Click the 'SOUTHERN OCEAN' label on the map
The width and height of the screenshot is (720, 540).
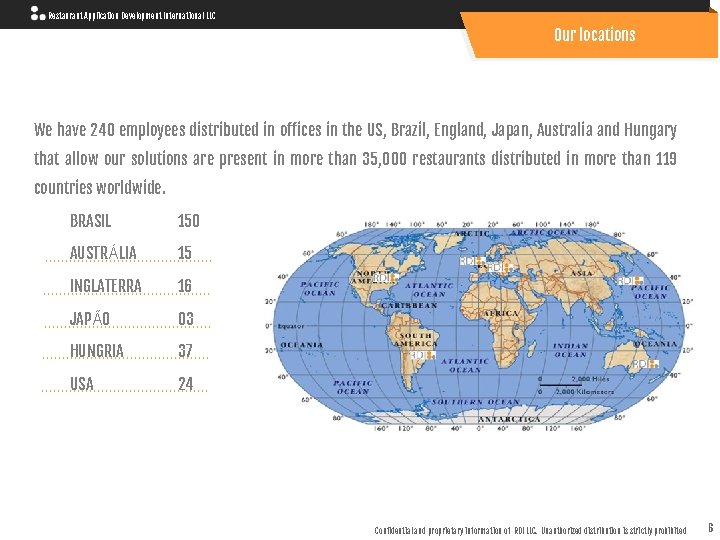475,402
